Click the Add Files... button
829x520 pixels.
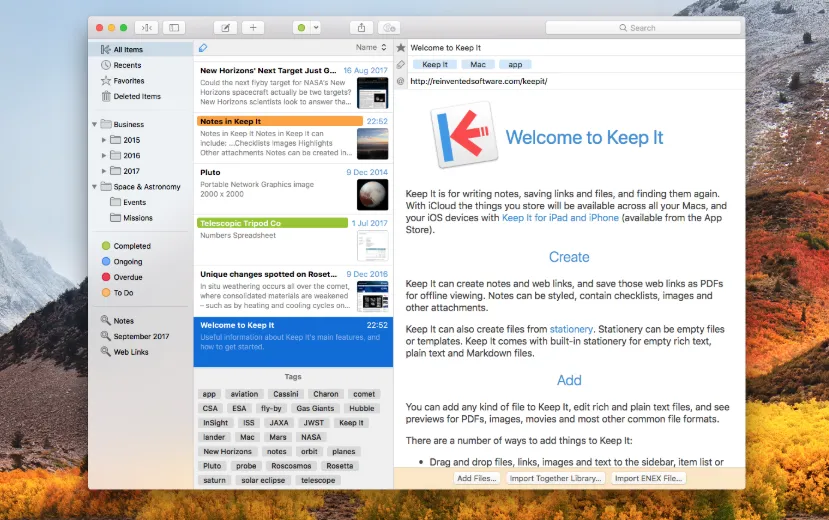(x=477, y=478)
